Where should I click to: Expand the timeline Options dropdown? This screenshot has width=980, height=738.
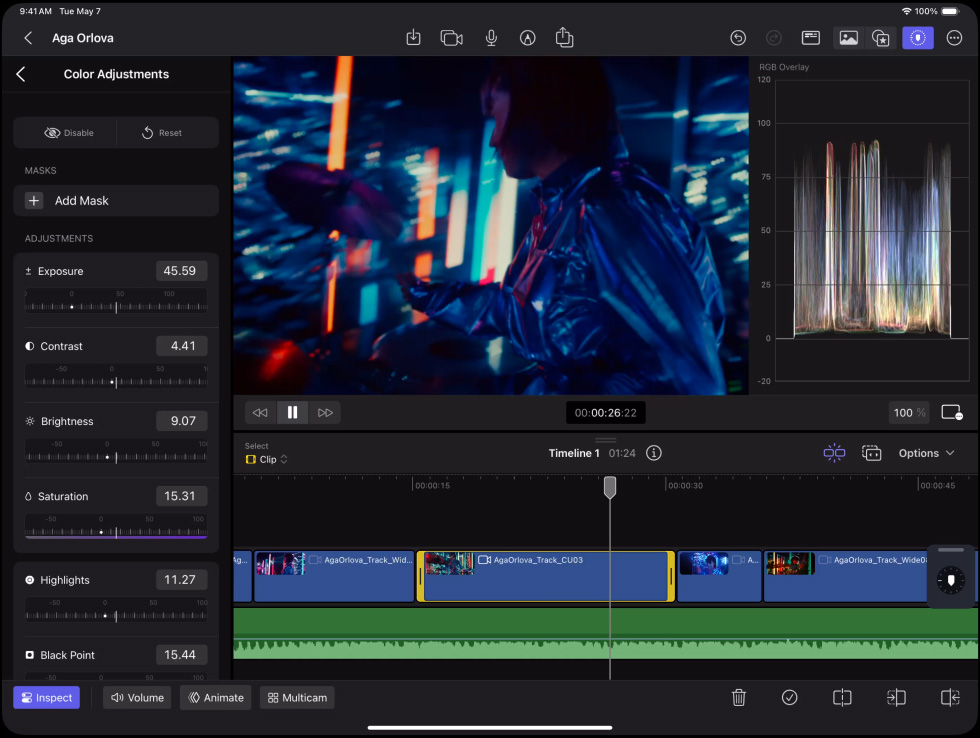926,453
